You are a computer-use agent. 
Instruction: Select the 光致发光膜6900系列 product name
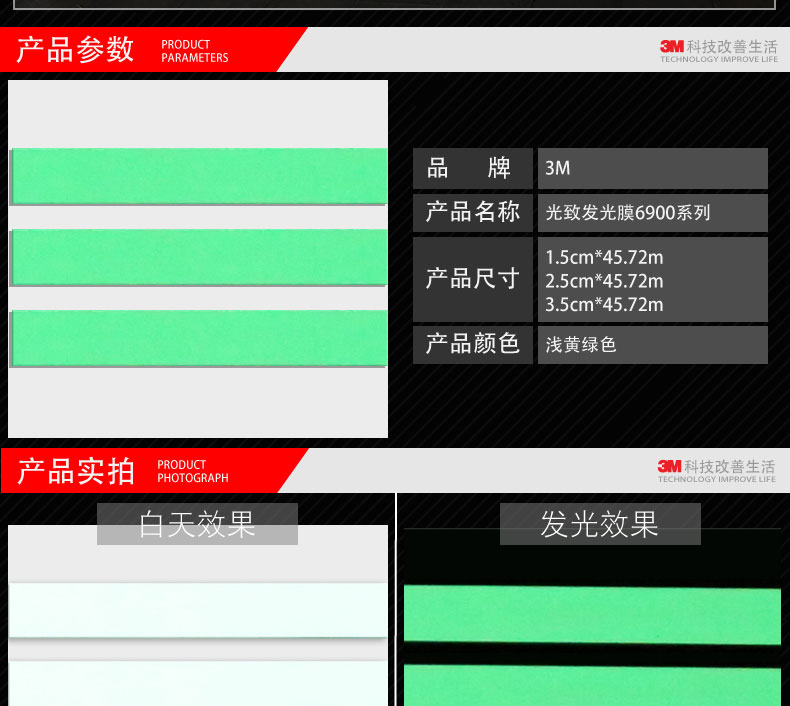click(628, 212)
